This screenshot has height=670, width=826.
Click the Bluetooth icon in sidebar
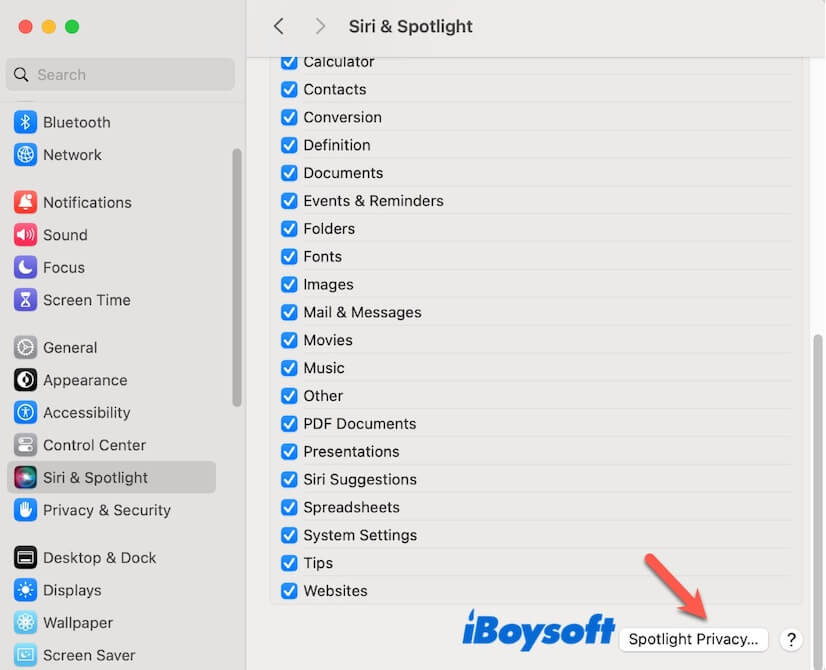25,122
